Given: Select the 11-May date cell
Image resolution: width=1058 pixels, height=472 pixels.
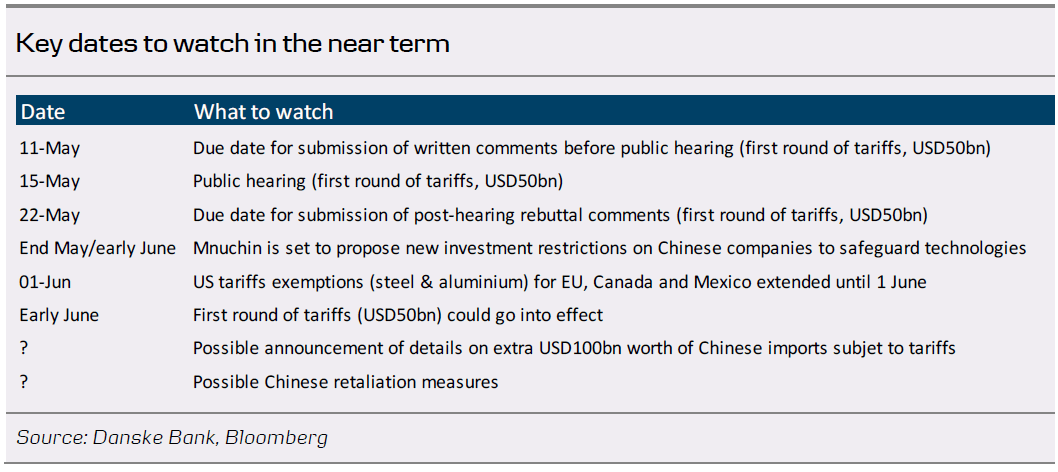Looking at the screenshot, I should click(50, 148).
